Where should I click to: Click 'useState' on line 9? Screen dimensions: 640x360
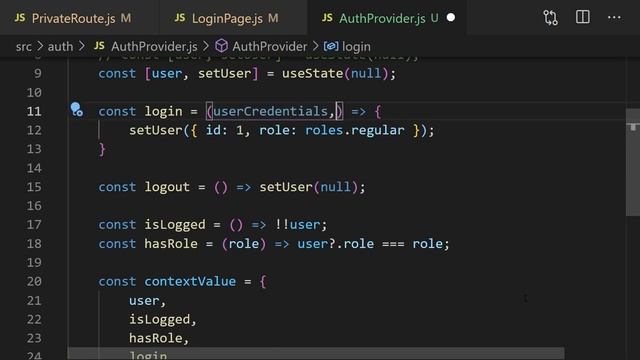(312, 73)
